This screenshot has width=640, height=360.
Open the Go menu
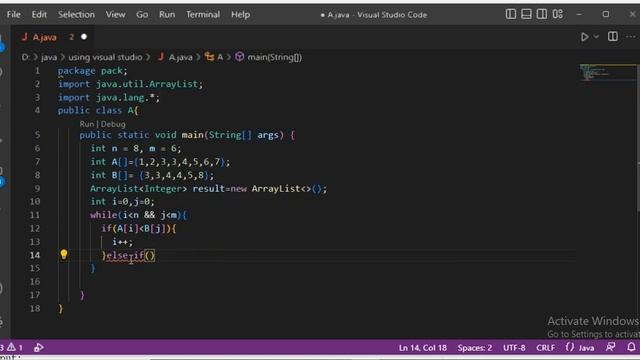pos(142,15)
